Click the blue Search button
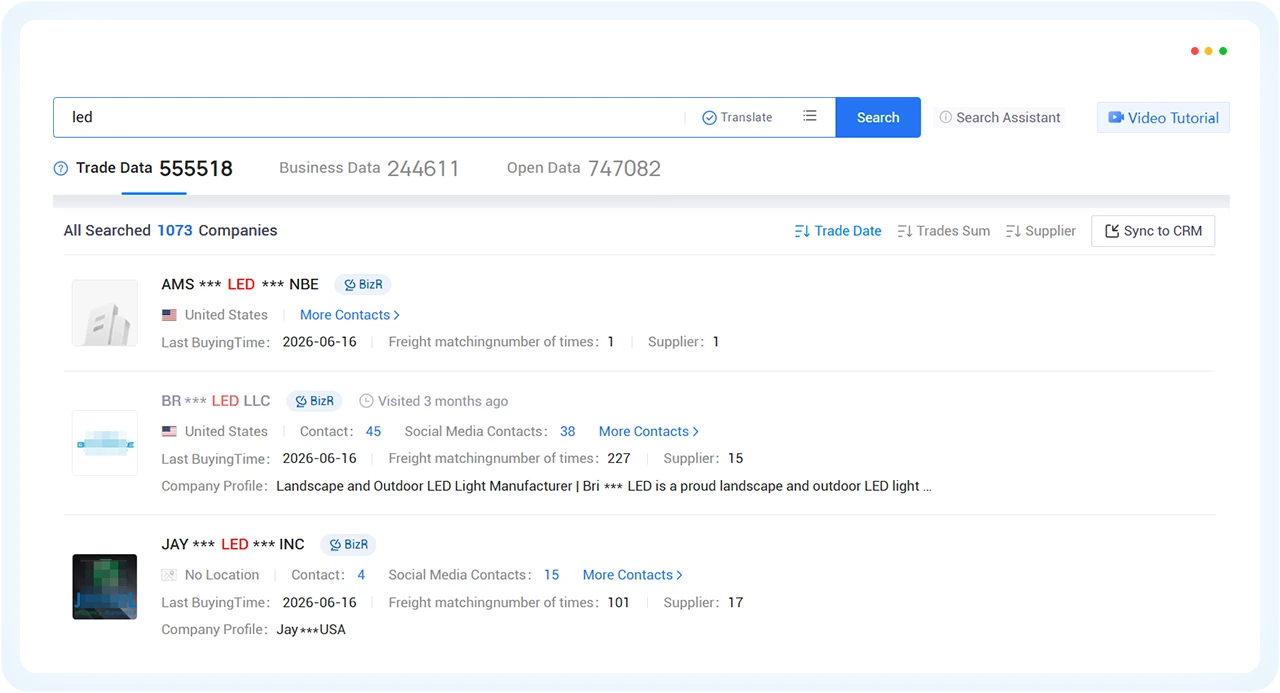Viewport: 1280px width, 693px height. pyautogui.click(x=878, y=117)
